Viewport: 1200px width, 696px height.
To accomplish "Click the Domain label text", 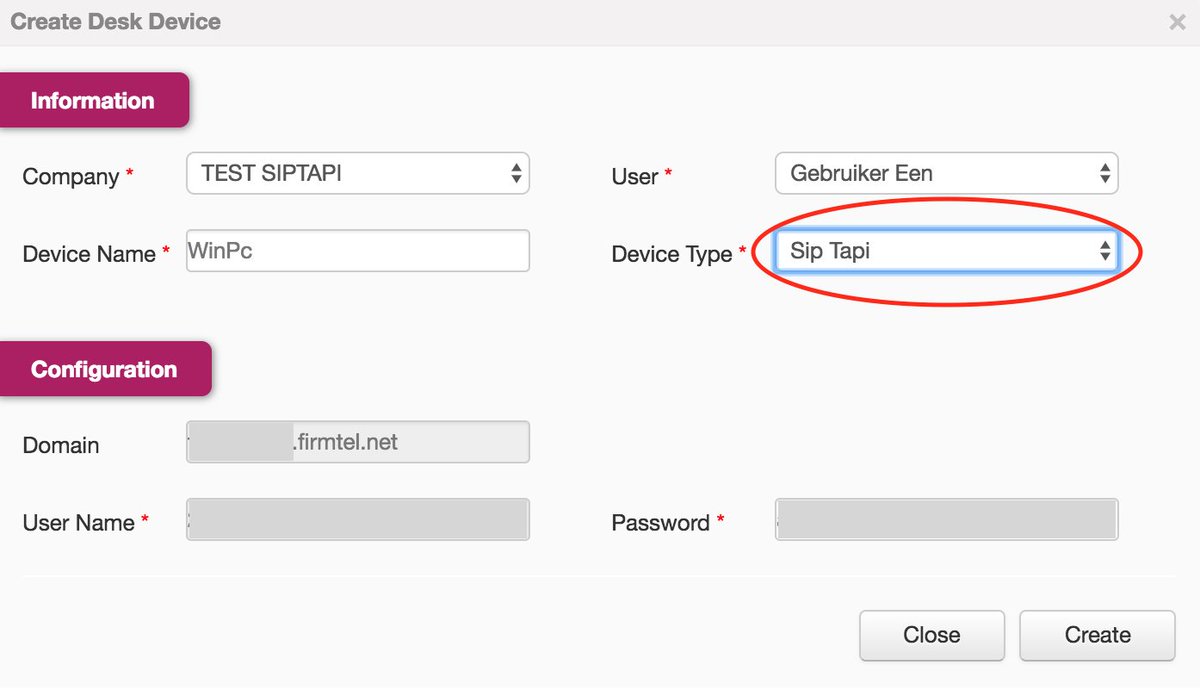I will (61, 445).
